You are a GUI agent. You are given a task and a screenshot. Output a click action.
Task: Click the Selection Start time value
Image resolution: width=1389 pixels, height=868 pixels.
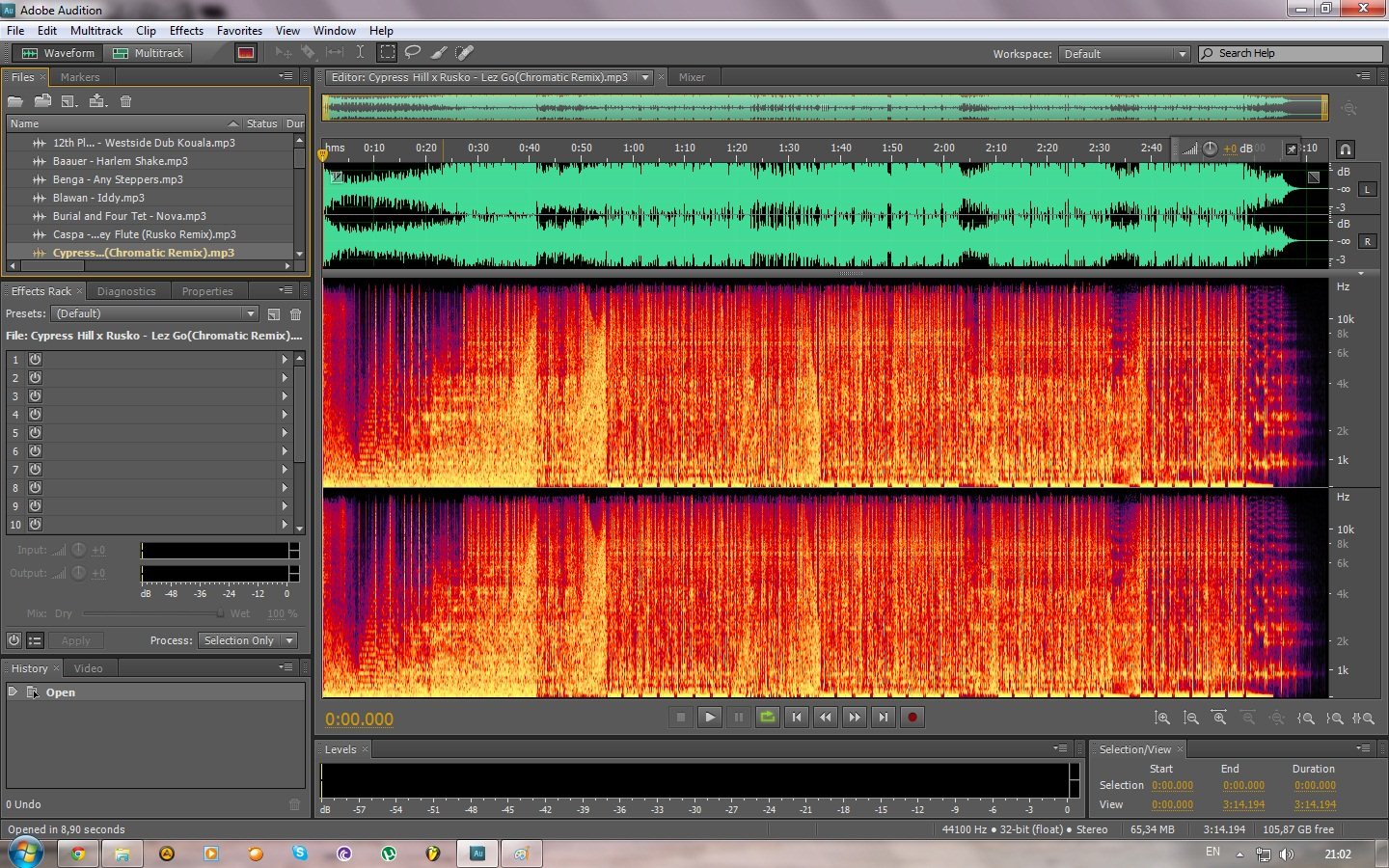point(1172,786)
